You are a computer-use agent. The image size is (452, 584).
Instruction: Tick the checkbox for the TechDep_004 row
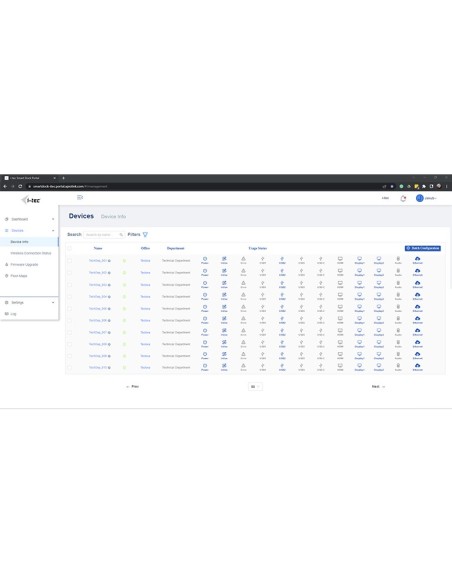(70, 296)
